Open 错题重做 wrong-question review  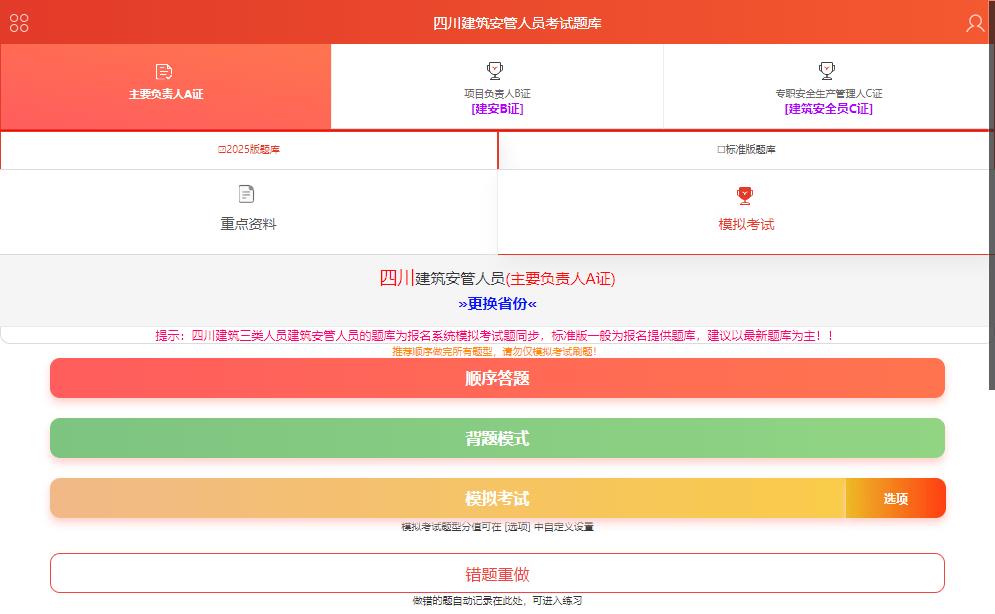(497, 573)
